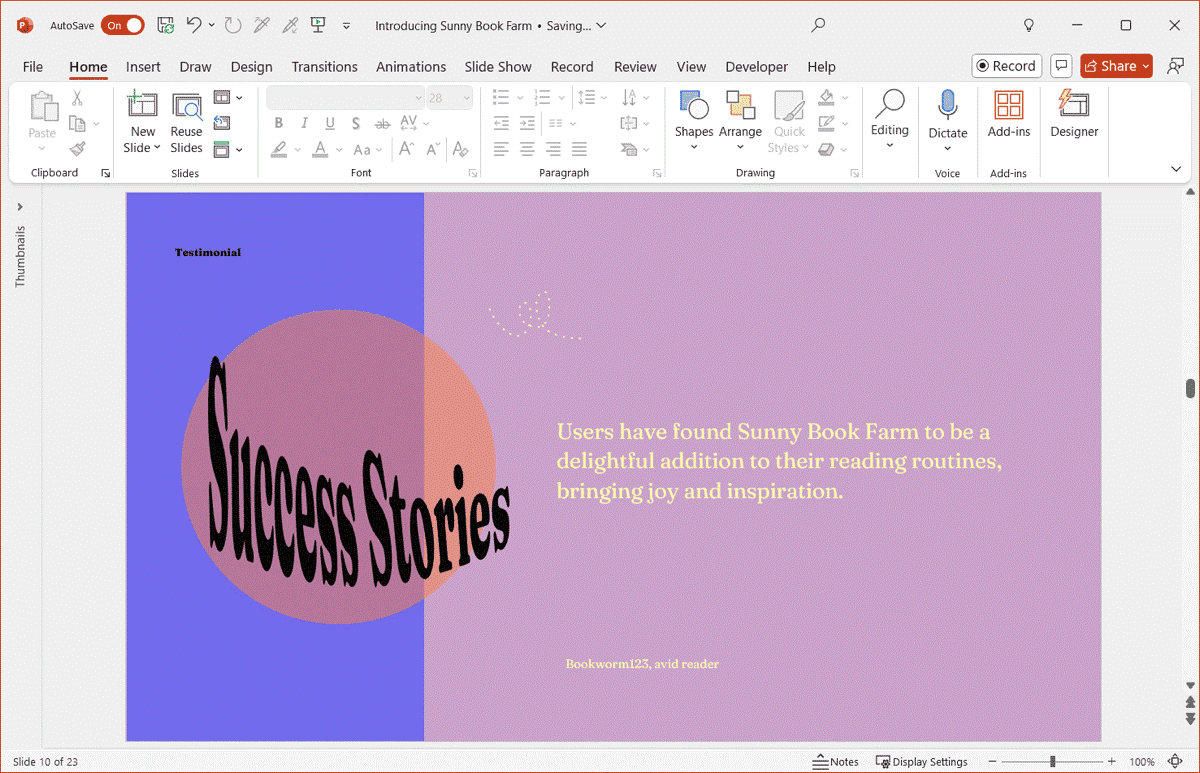Click the vertical scrollbar thumb
This screenshot has height=773, width=1200.
1190,388
